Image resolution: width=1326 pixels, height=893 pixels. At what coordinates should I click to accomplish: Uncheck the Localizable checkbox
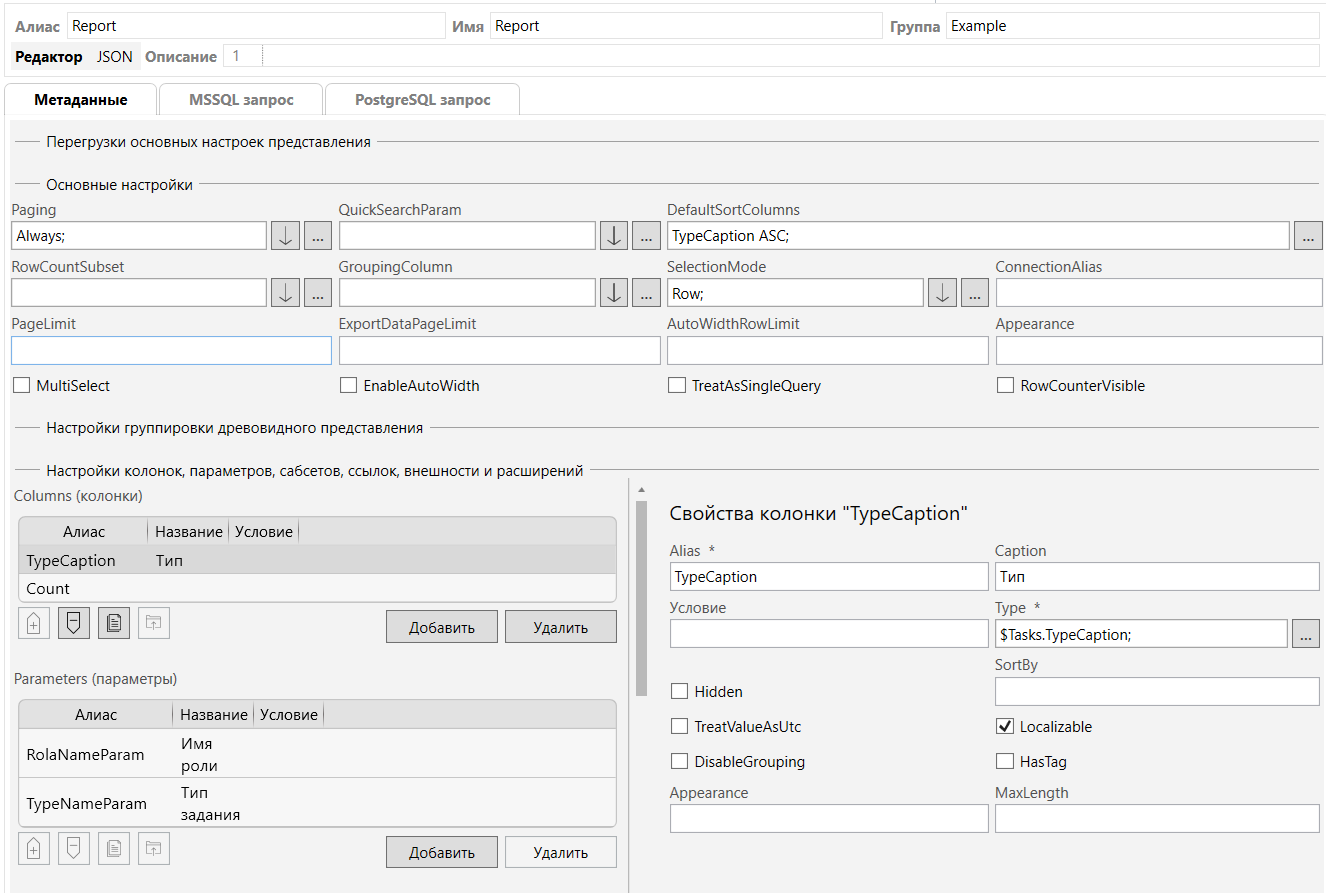[1005, 727]
